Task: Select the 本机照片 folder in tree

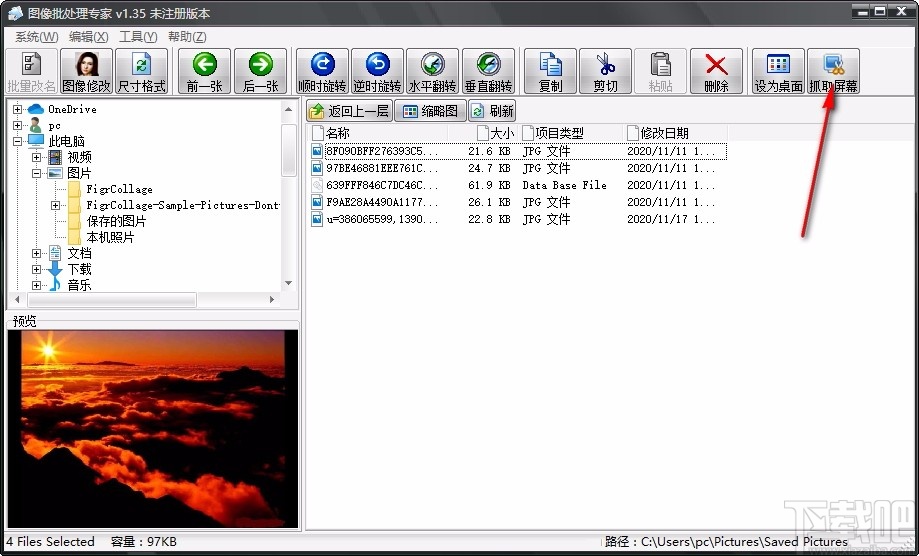Action: click(110, 237)
